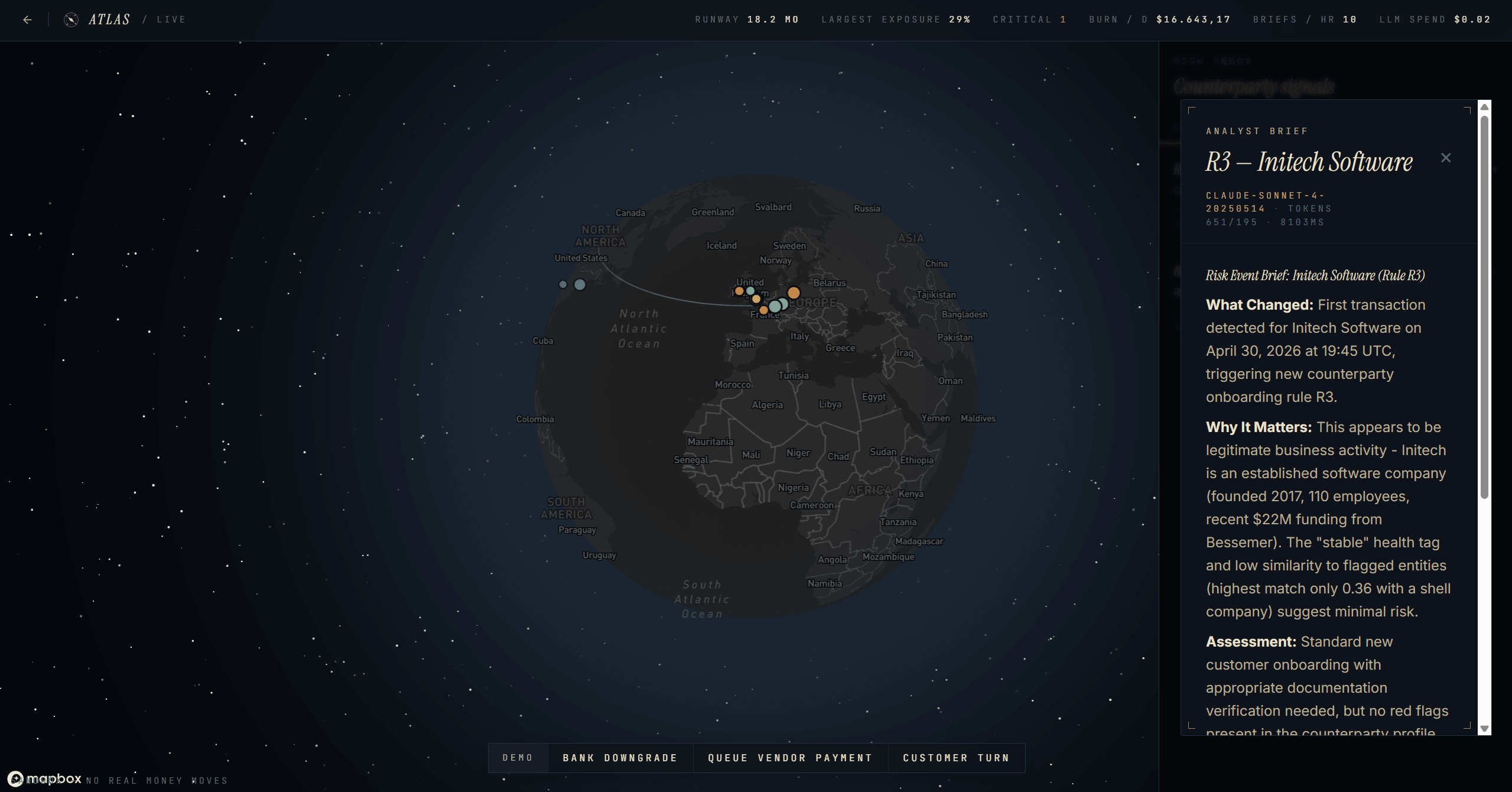Click the 'What Changed:' bold label
1512x792 pixels.
(1259, 305)
